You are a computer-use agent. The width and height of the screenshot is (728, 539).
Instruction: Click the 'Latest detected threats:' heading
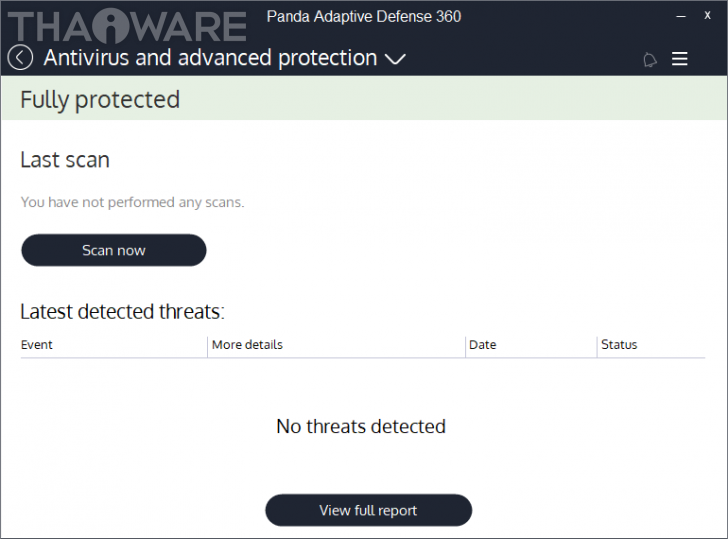coord(123,312)
